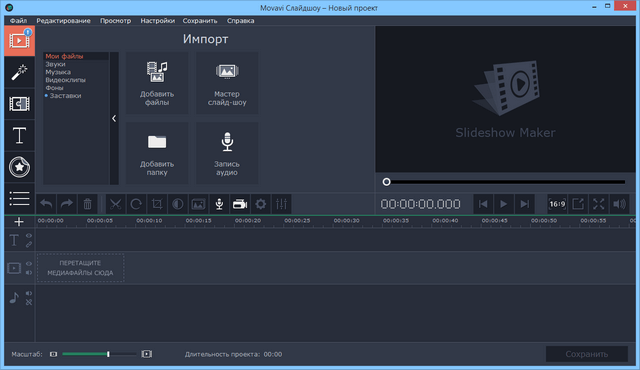Screen dimensions: 640x370
Task: Mute the video track audio
Action: coord(29,273)
